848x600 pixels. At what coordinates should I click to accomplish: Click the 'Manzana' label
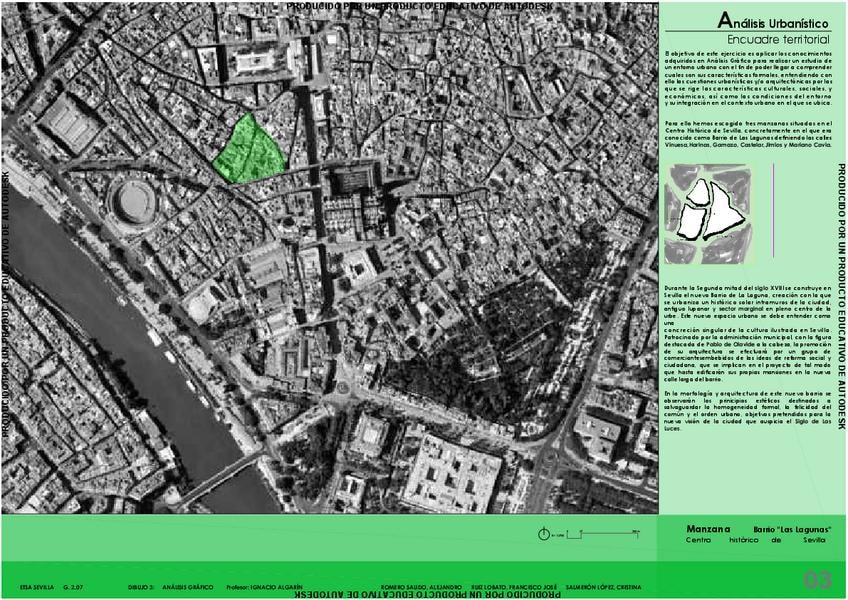tap(708, 529)
